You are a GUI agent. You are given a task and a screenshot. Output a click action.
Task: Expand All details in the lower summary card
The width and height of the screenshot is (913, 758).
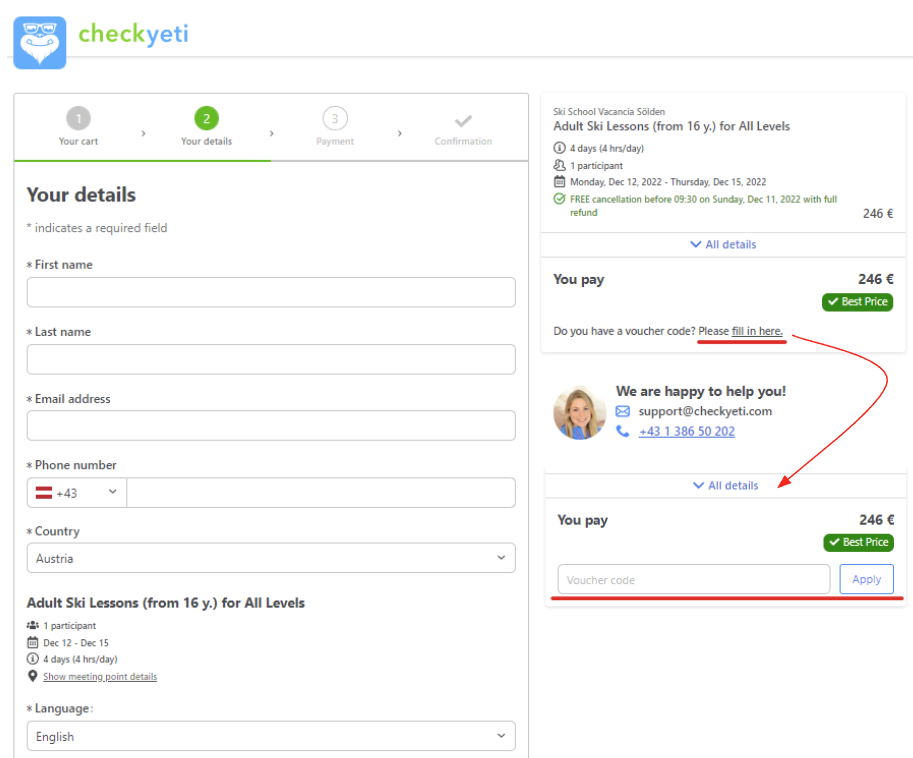(726, 486)
